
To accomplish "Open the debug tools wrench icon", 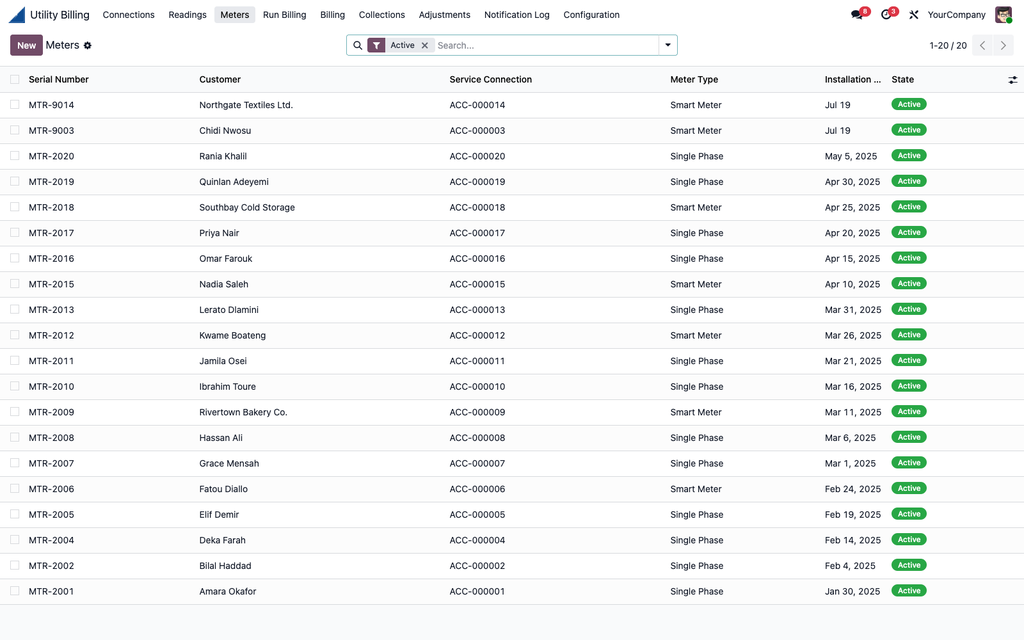I will point(914,14).
